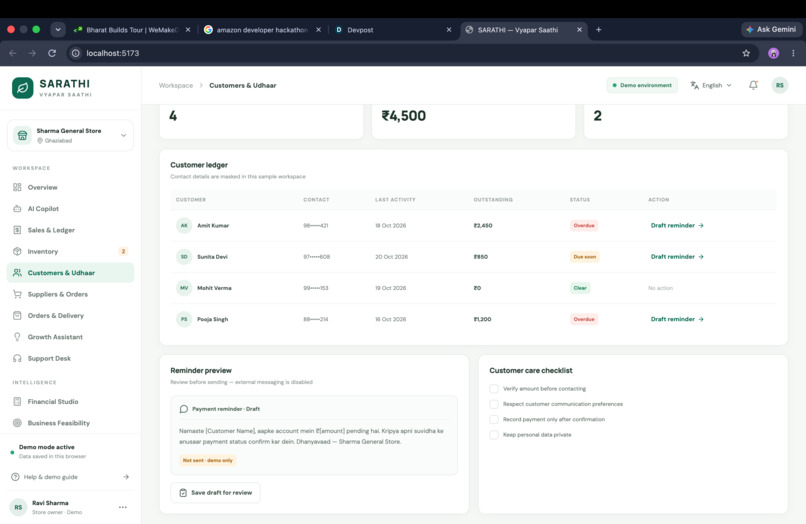Click the RS profile avatar at top right
The width and height of the screenshot is (806, 524).
click(780, 85)
